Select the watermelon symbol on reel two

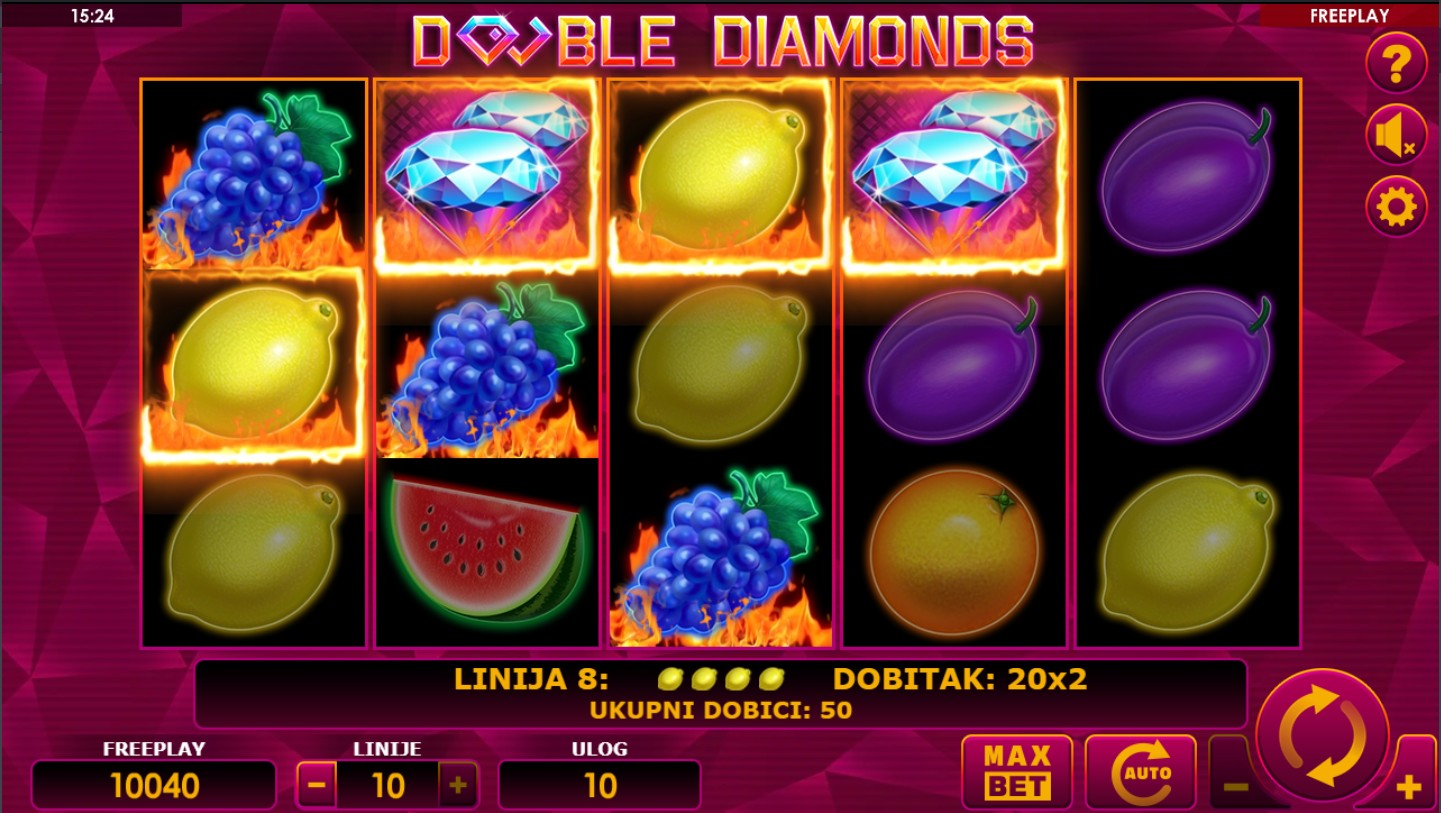(x=487, y=551)
